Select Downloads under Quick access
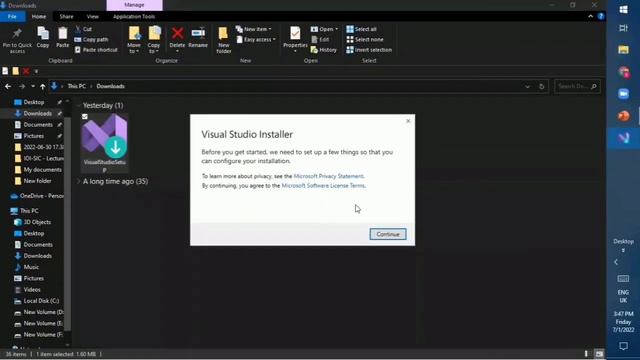This screenshot has width=640, height=360. click(x=38, y=113)
